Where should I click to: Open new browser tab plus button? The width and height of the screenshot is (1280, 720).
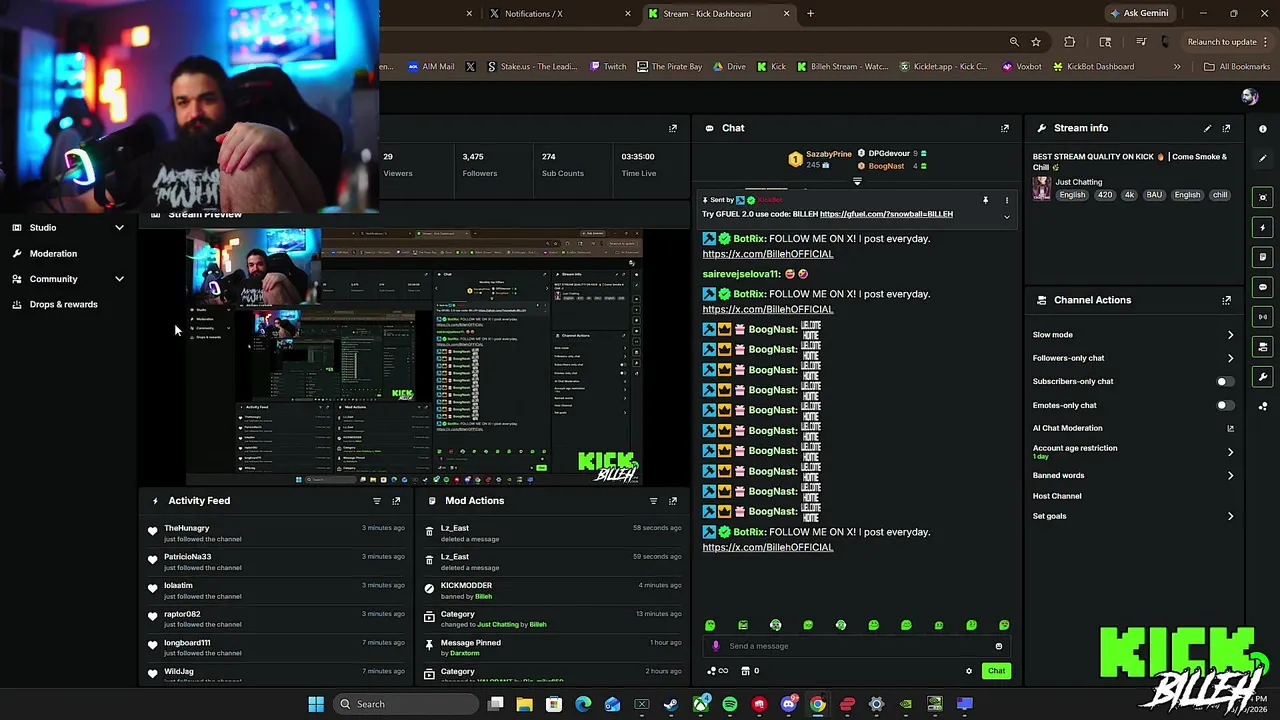[x=810, y=14]
